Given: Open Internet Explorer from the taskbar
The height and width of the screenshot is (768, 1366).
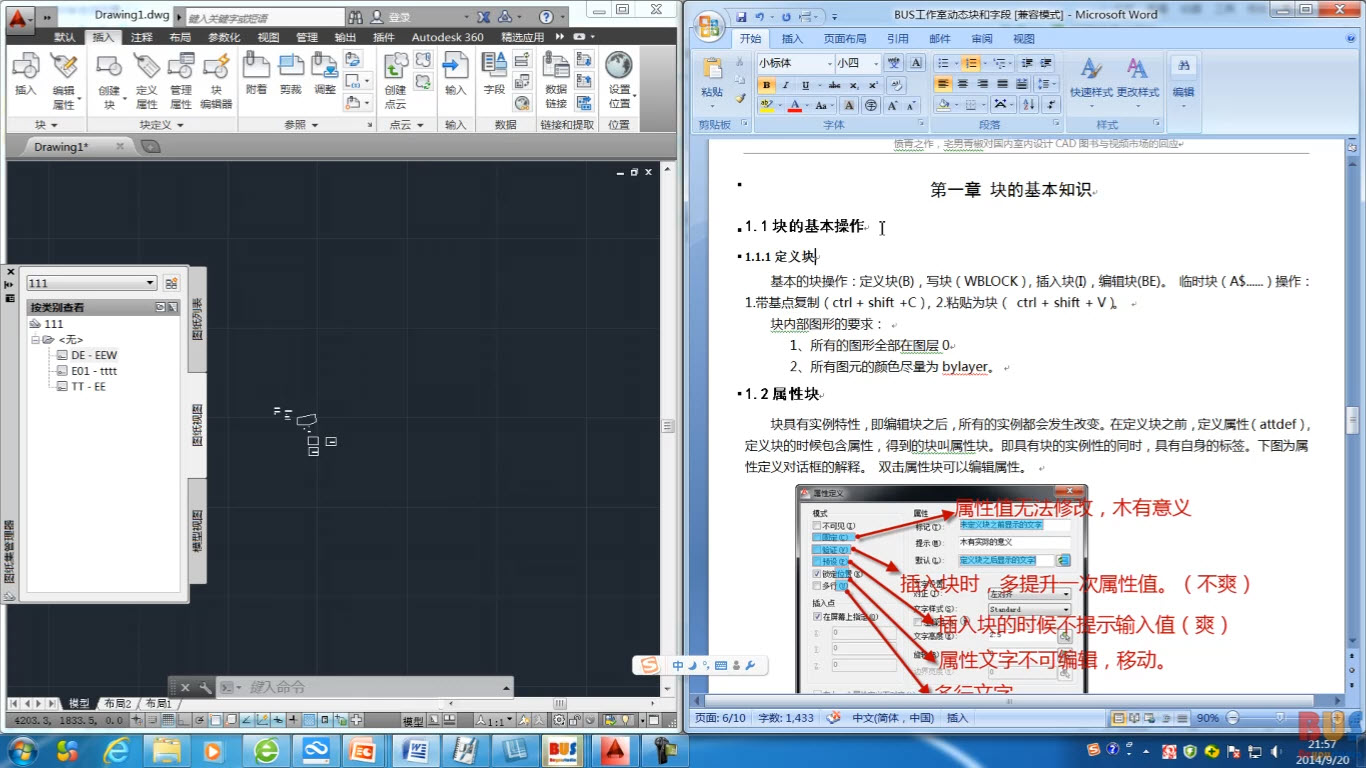Looking at the screenshot, I should point(117,749).
